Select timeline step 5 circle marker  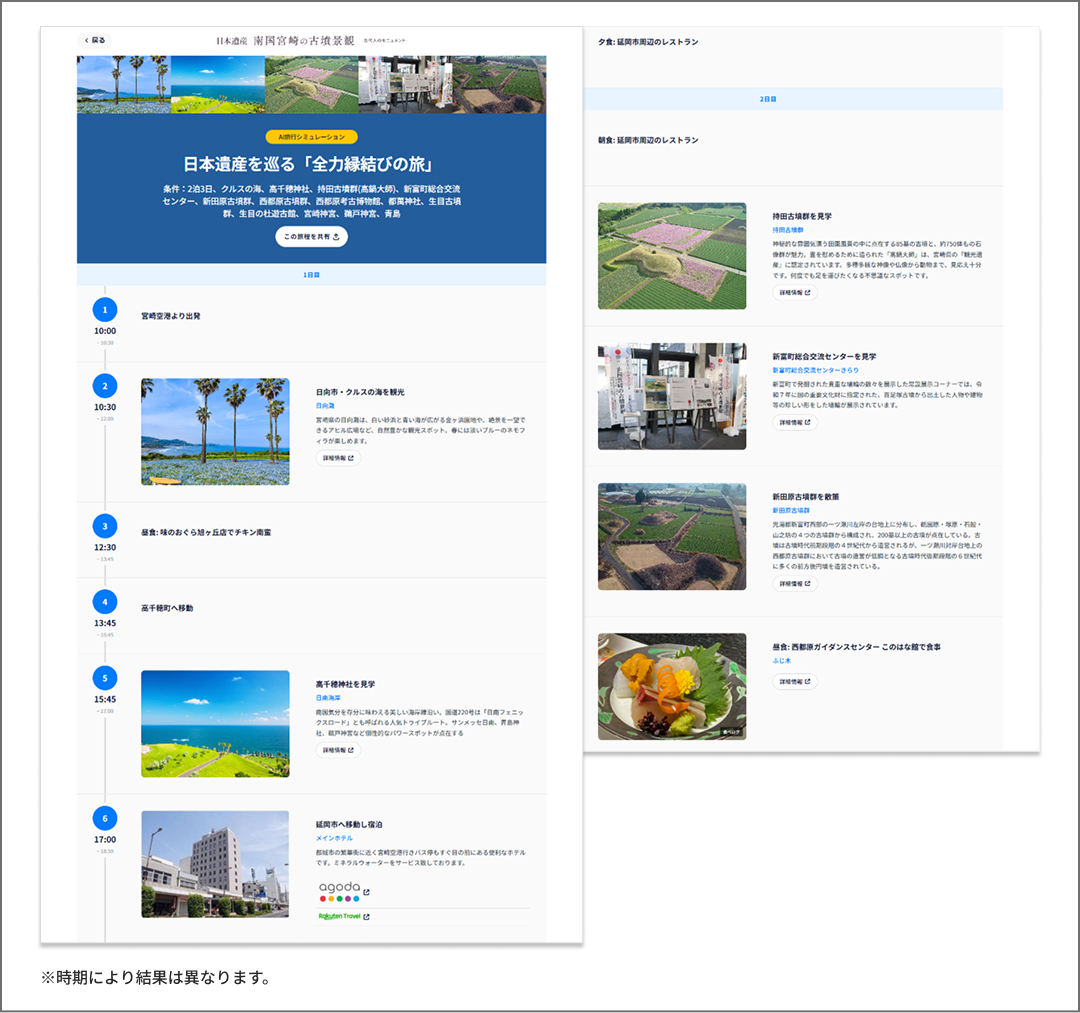(105, 678)
